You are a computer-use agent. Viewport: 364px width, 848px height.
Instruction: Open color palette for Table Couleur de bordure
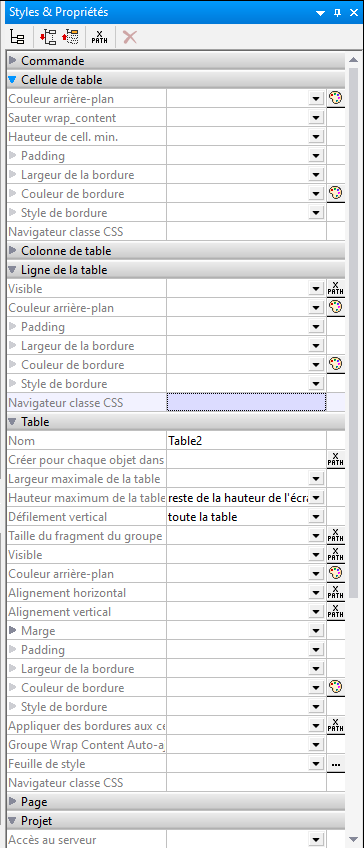coord(336,687)
